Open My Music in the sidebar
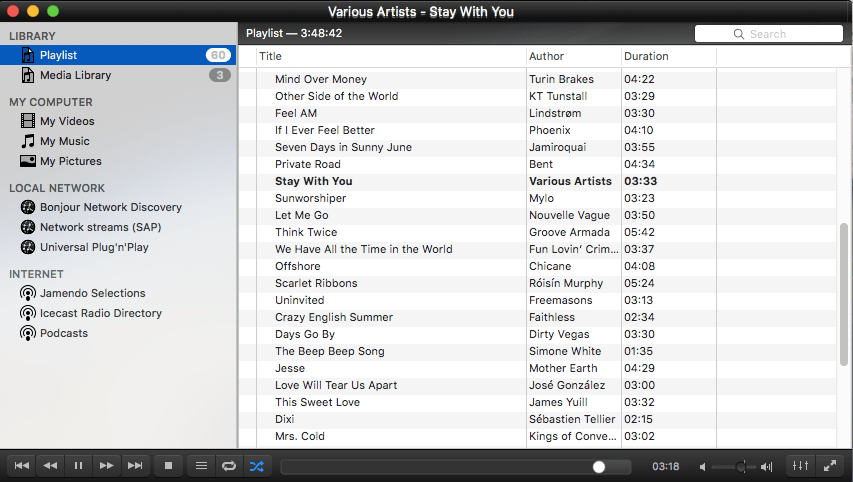This screenshot has width=853, height=482. 64,141
